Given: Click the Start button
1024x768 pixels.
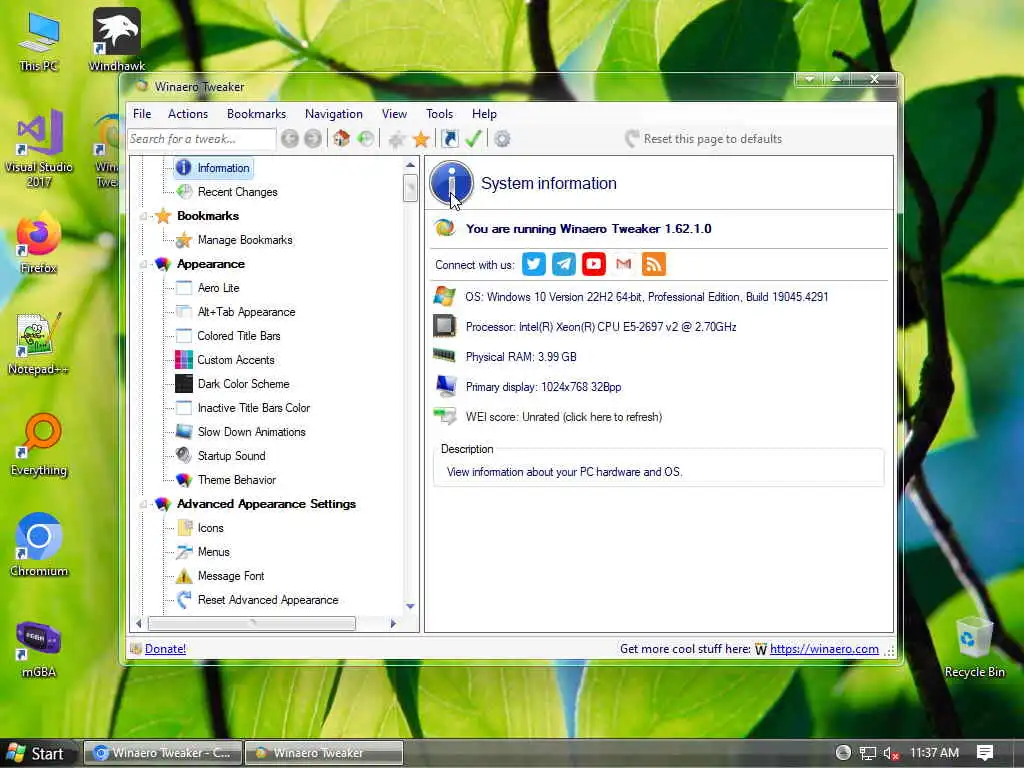Looking at the screenshot, I should [36, 754].
